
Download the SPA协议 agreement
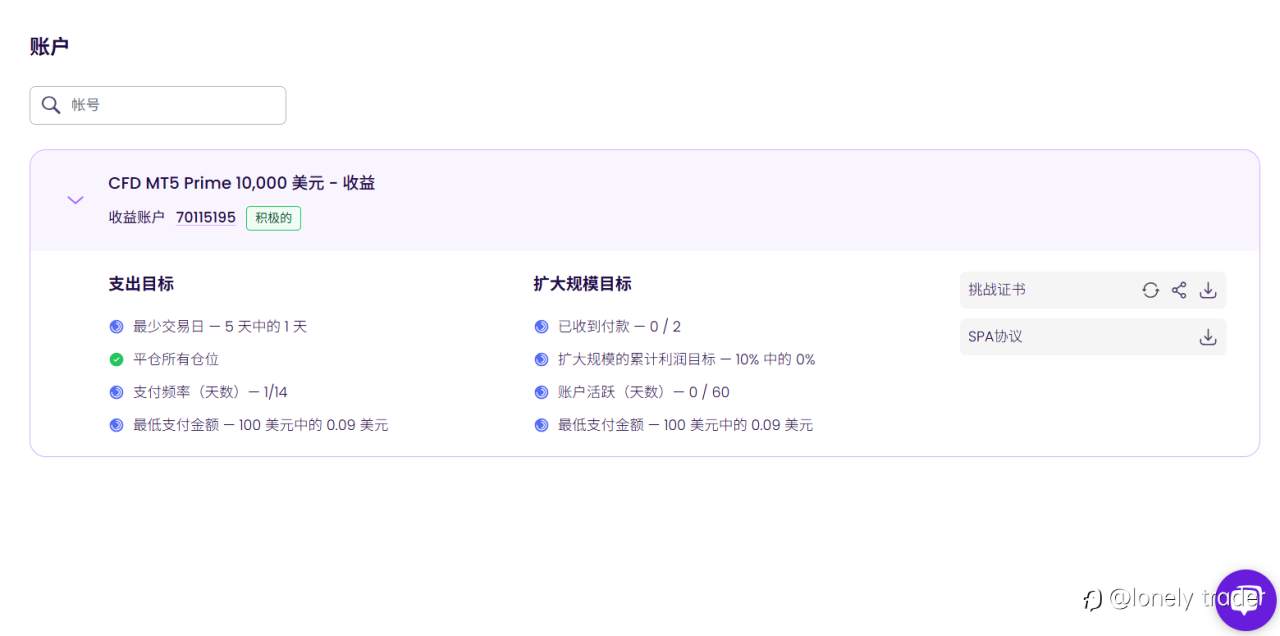click(x=1208, y=337)
